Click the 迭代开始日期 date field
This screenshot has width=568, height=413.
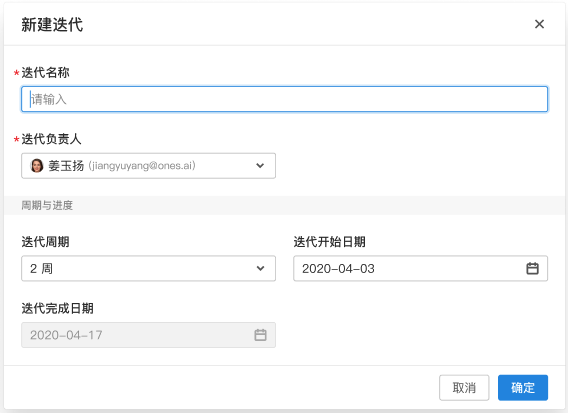[x=420, y=268]
